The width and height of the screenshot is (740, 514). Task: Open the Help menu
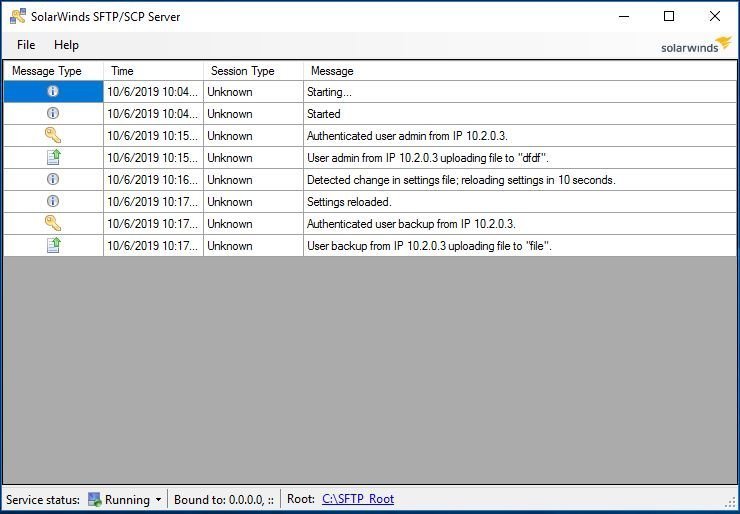(66, 45)
